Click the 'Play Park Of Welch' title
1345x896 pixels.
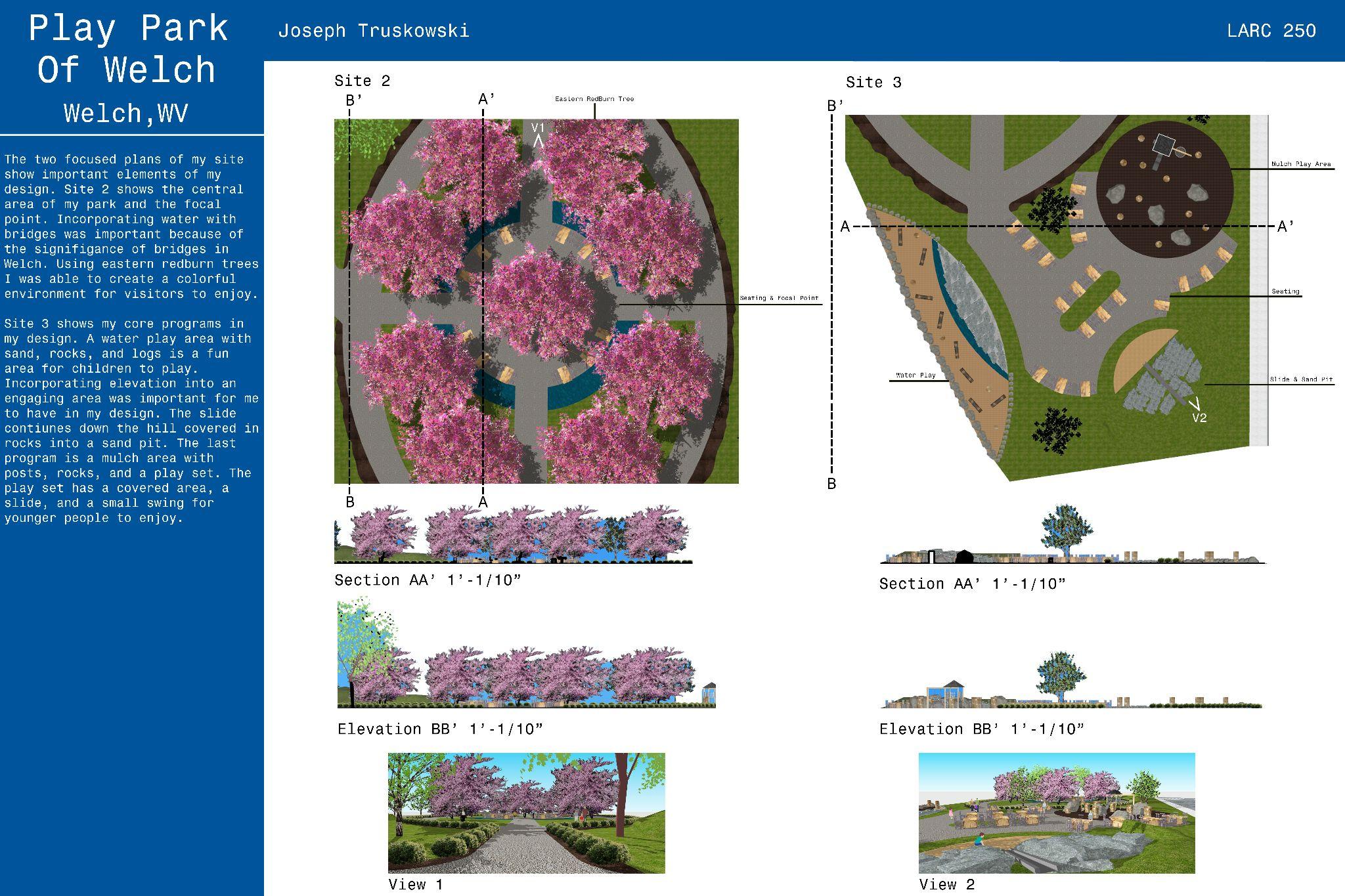[129, 49]
